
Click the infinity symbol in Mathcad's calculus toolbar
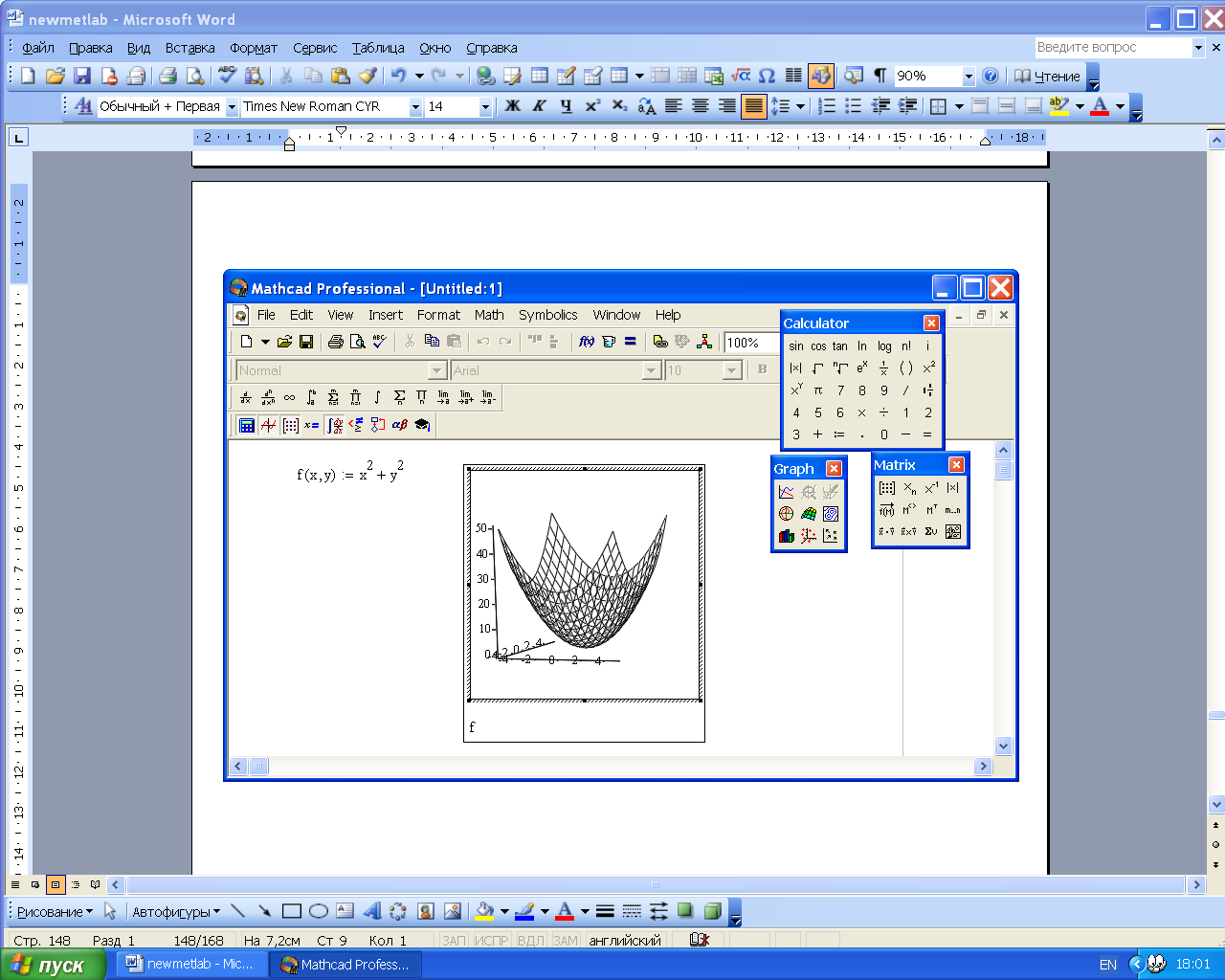tap(289, 397)
